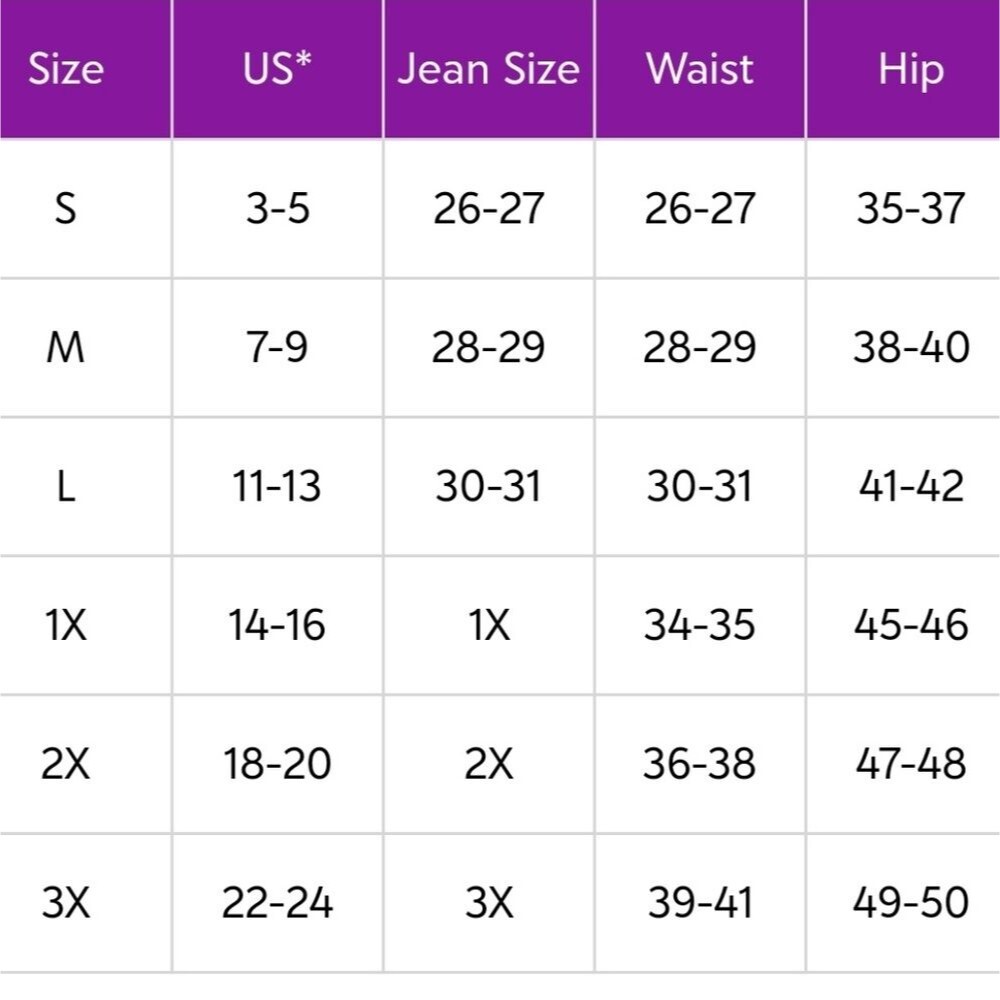Click the 2X label in Size column
1000x1000 pixels.
[66, 763]
